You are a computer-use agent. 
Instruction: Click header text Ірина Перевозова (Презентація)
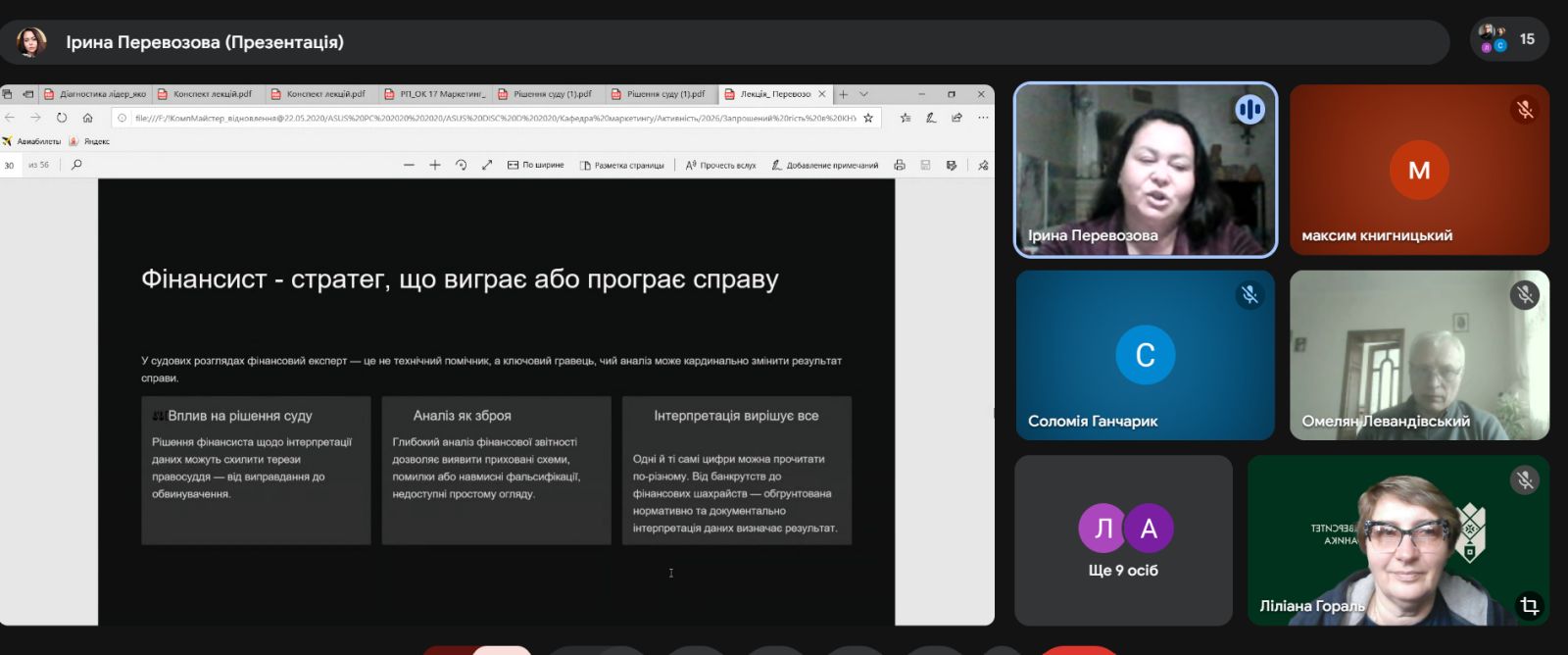tap(205, 42)
